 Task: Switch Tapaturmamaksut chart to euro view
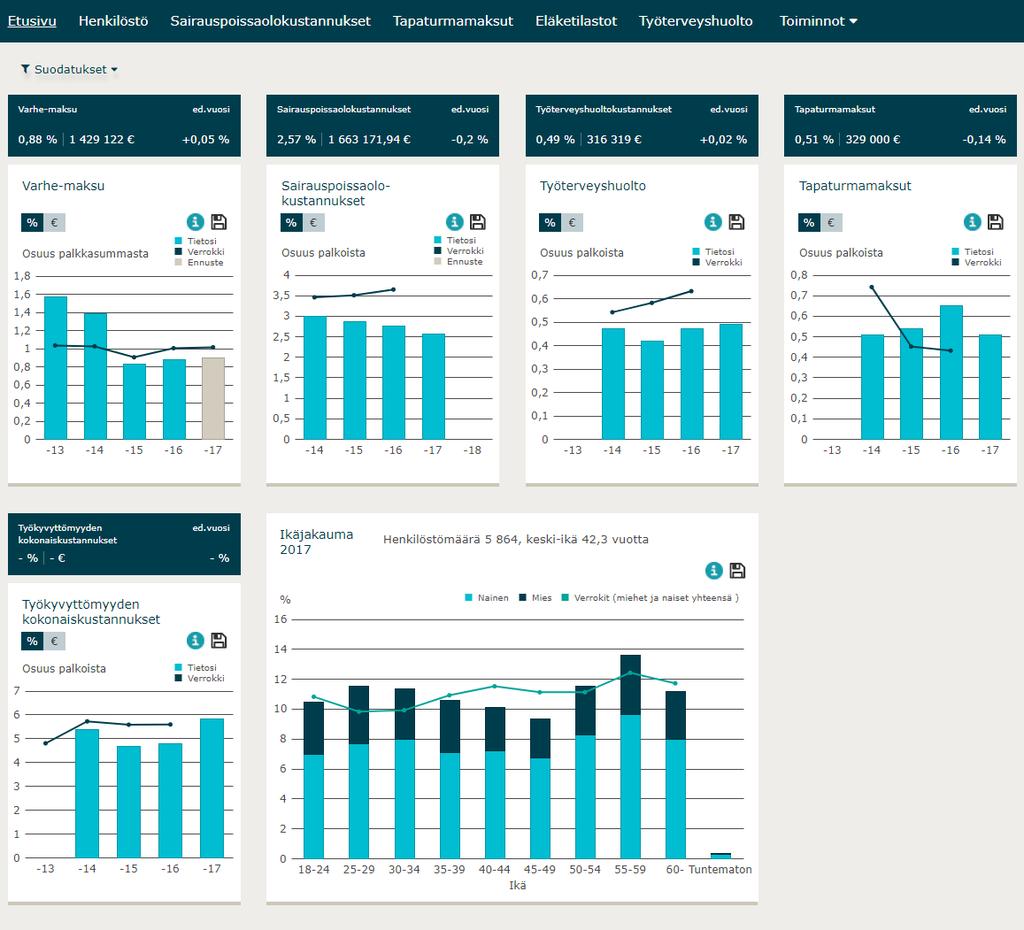pos(831,223)
